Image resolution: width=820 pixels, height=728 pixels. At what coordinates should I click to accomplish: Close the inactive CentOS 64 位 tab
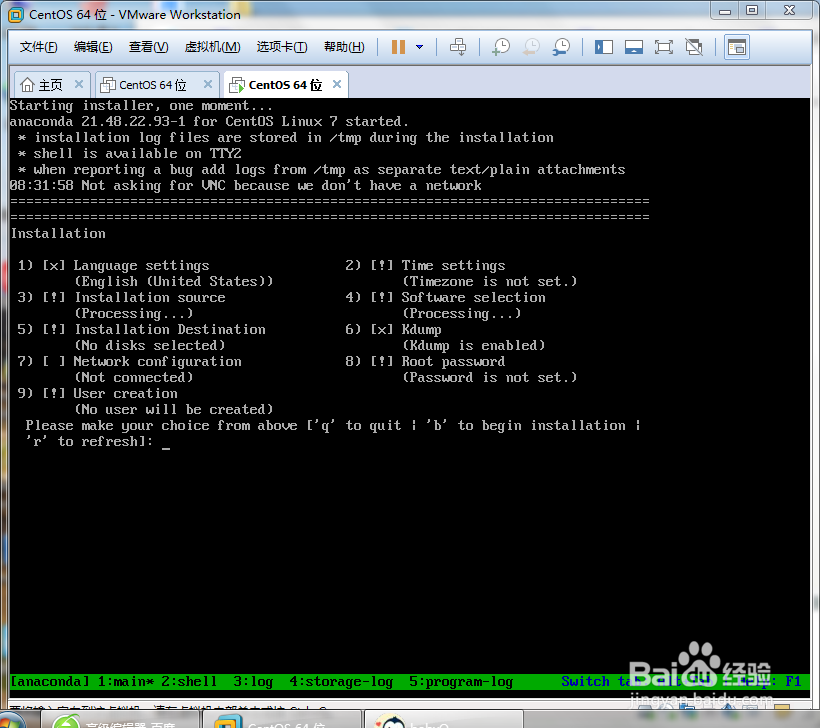[208, 84]
